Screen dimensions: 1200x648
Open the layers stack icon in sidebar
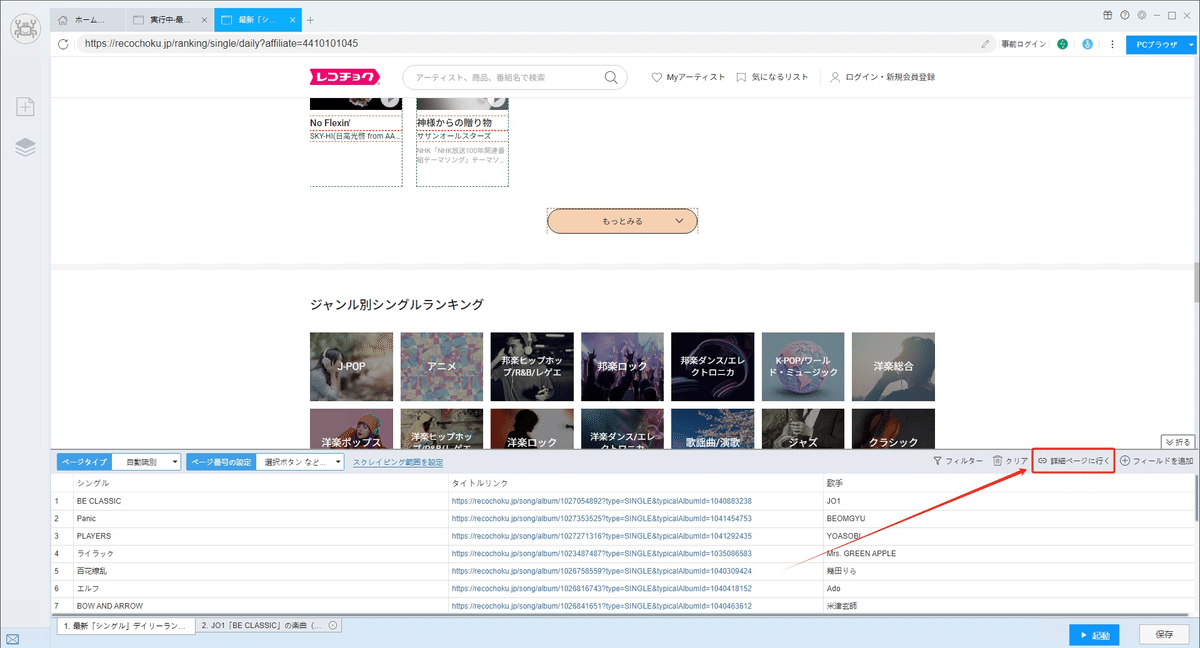pos(25,147)
